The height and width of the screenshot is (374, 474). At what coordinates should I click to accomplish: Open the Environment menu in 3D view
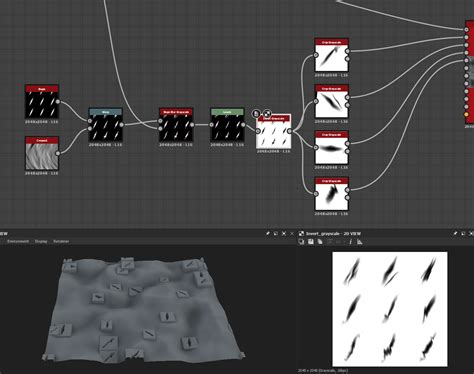click(x=18, y=241)
